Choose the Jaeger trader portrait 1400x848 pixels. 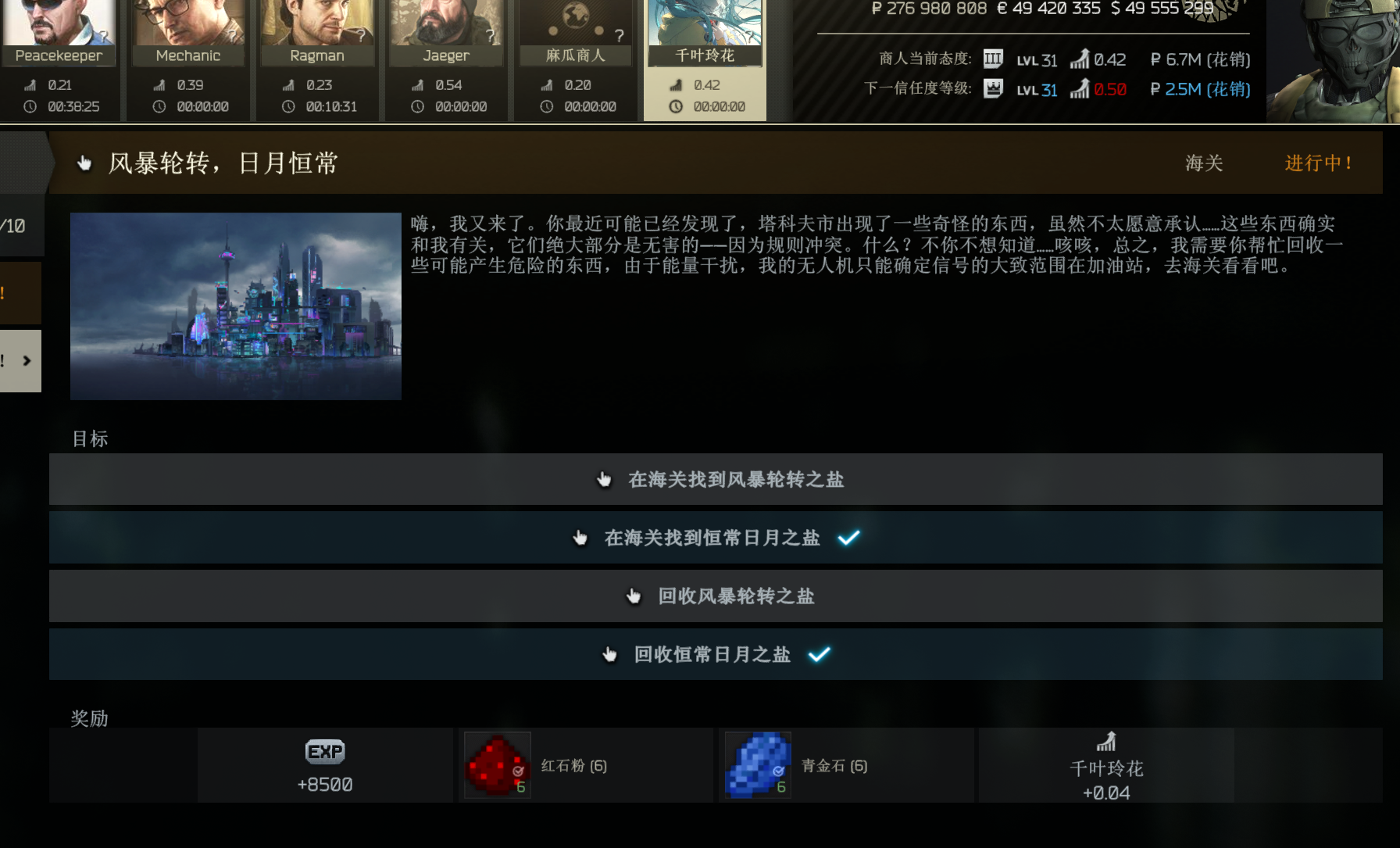[446, 23]
